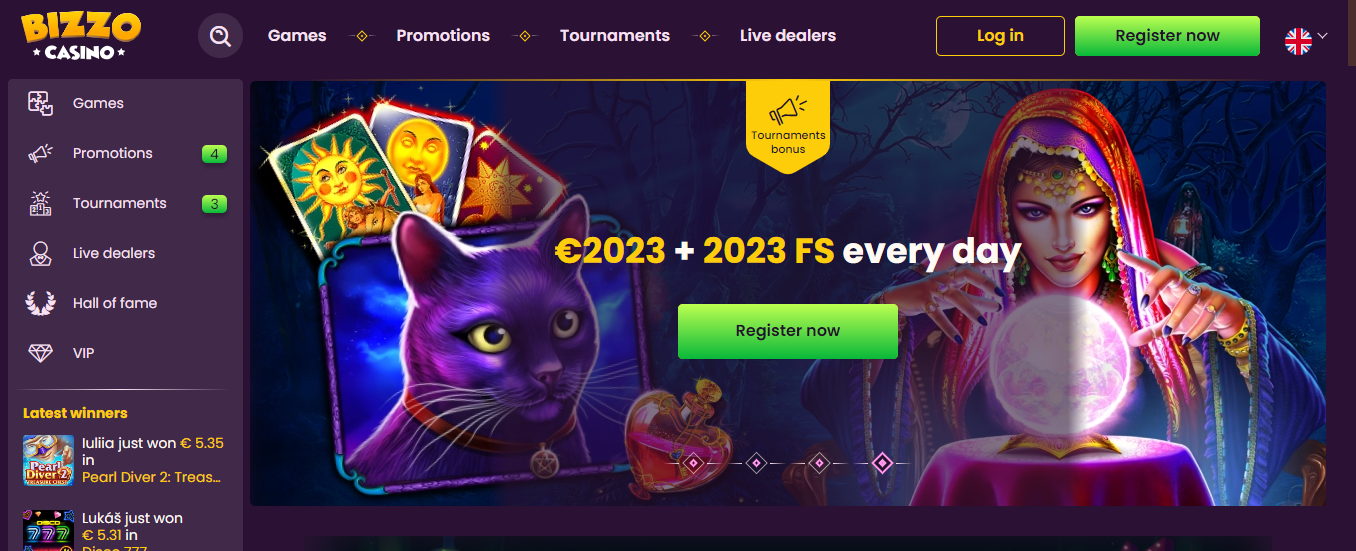Open Live dealers via sidebar dealer icon
Image resolution: width=1356 pixels, height=551 pixels.
point(40,253)
